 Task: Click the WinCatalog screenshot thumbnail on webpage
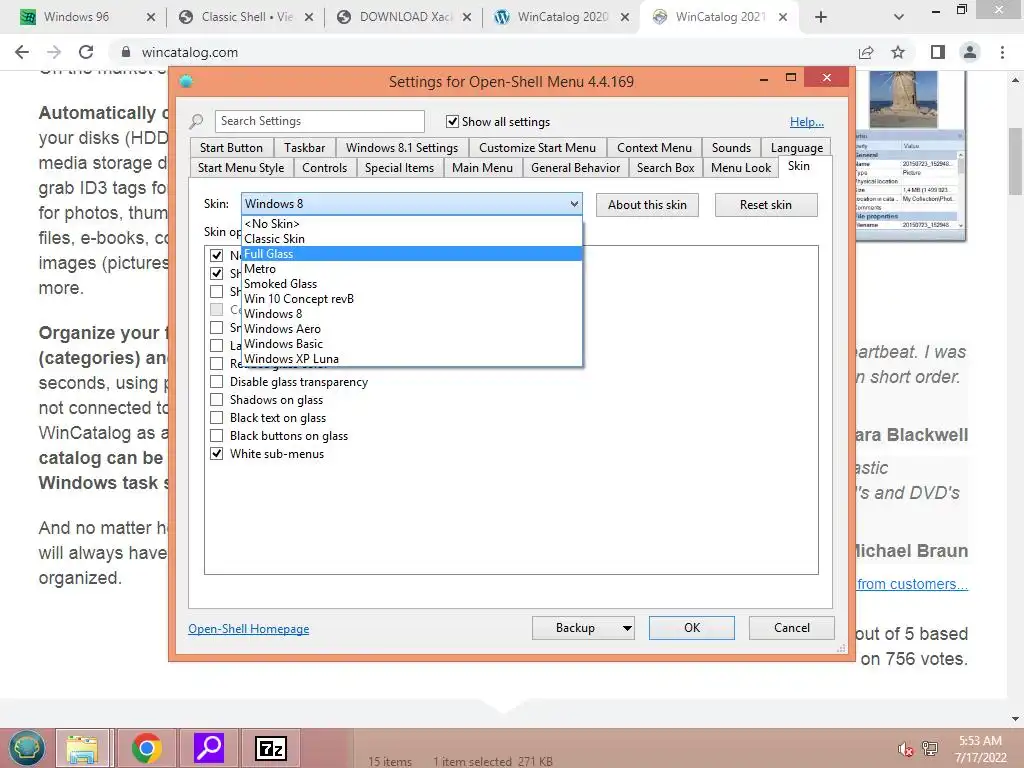[910, 155]
